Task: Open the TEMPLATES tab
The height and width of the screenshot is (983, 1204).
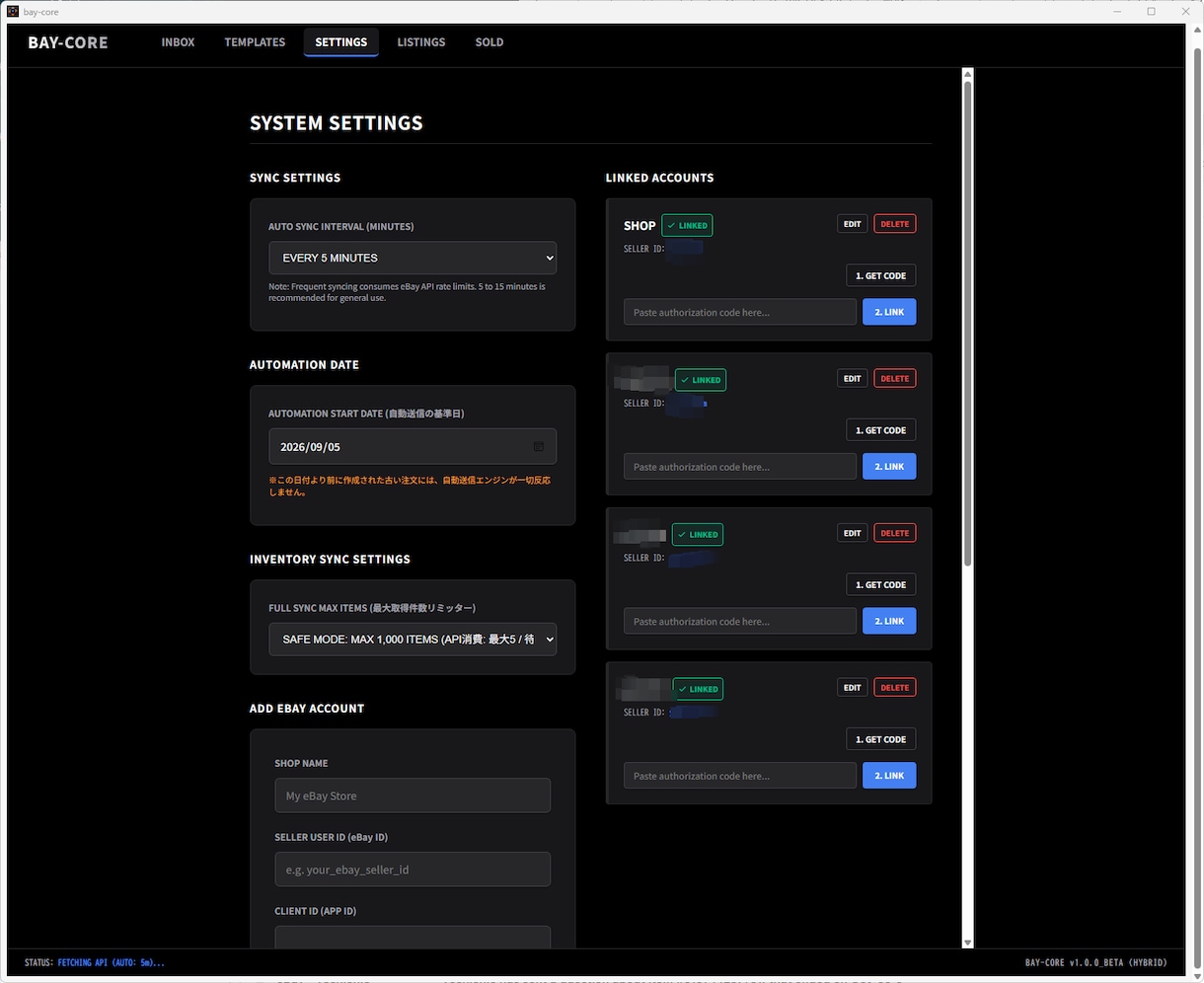Action: 255,42
